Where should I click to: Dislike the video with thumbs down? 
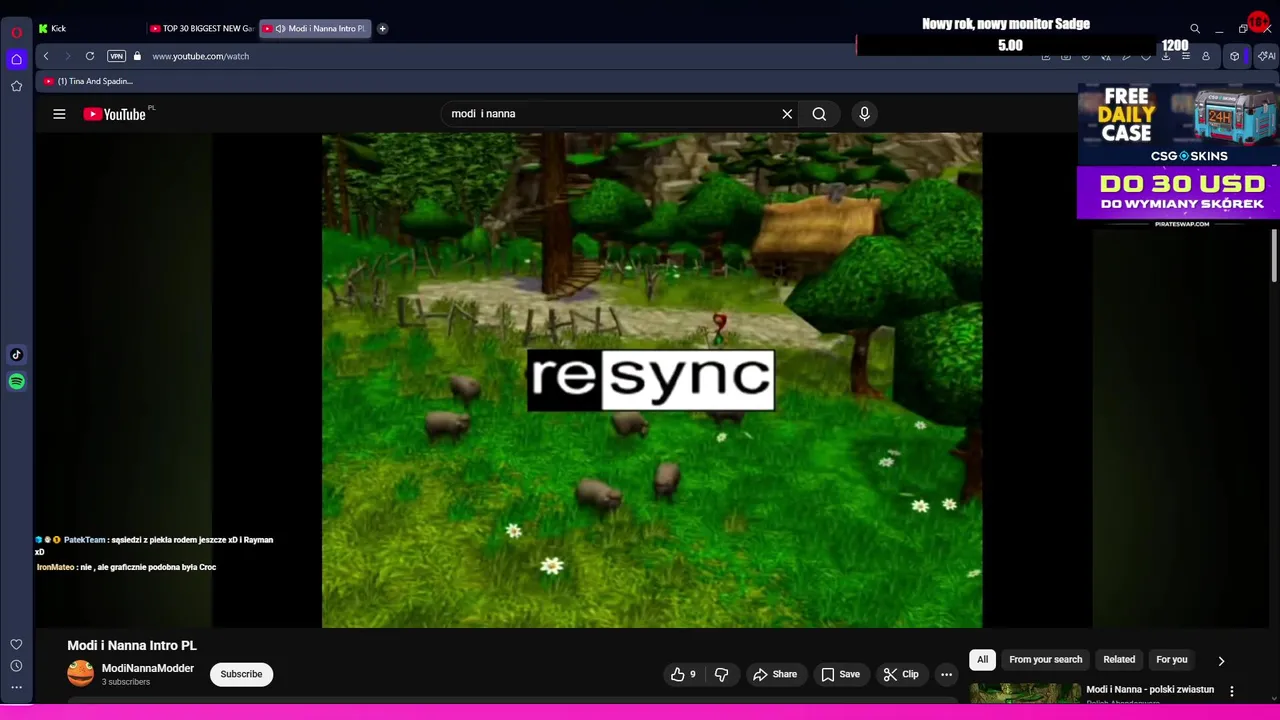(721, 674)
